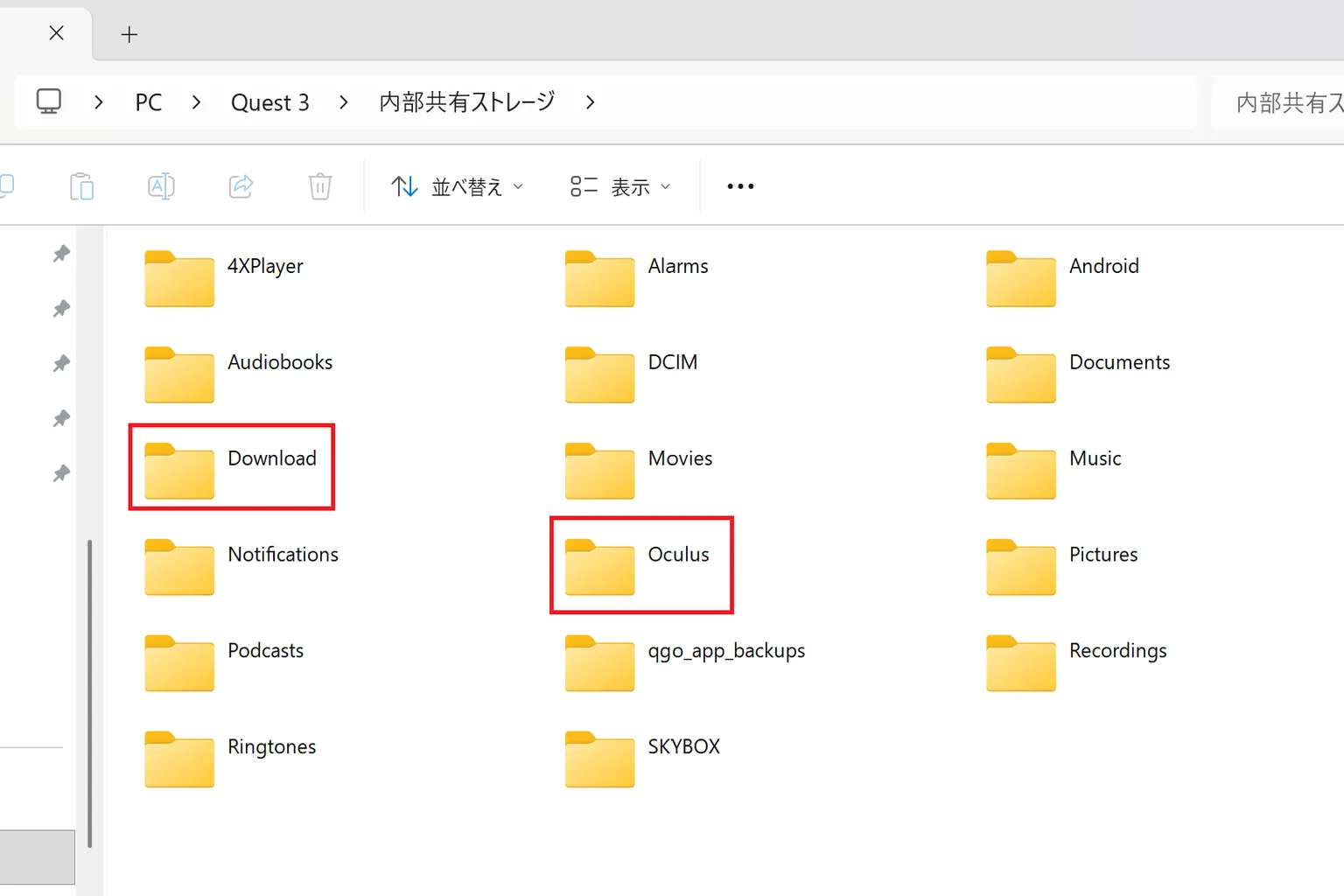Click the Paste clipboard icon
The width and height of the screenshot is (1344, 896).
81,186
